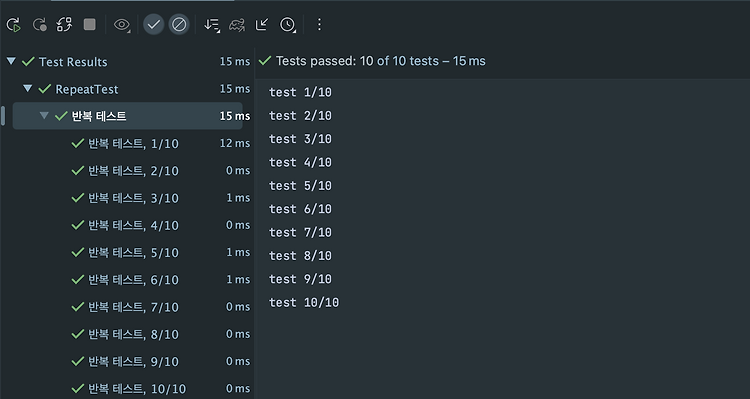The width and height of the screenshot is (750, 399).
Task: Toggle Show Ignored tests filter
Action: click(179, 24)
